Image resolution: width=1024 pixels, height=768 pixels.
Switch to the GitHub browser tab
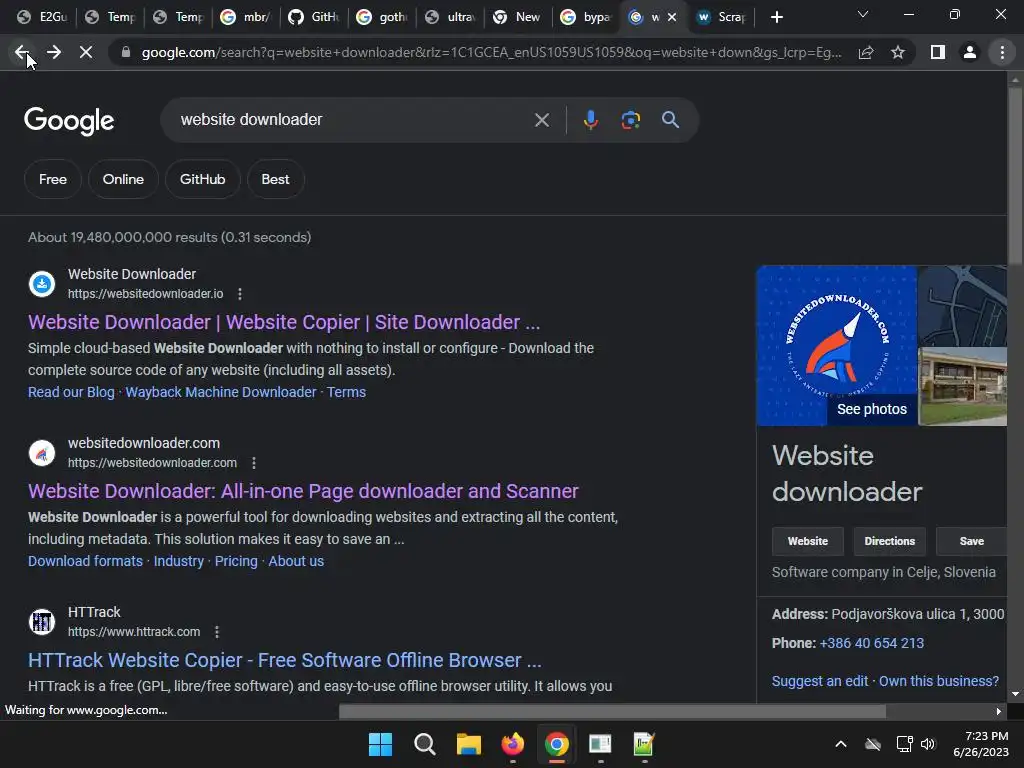[313, 17]
